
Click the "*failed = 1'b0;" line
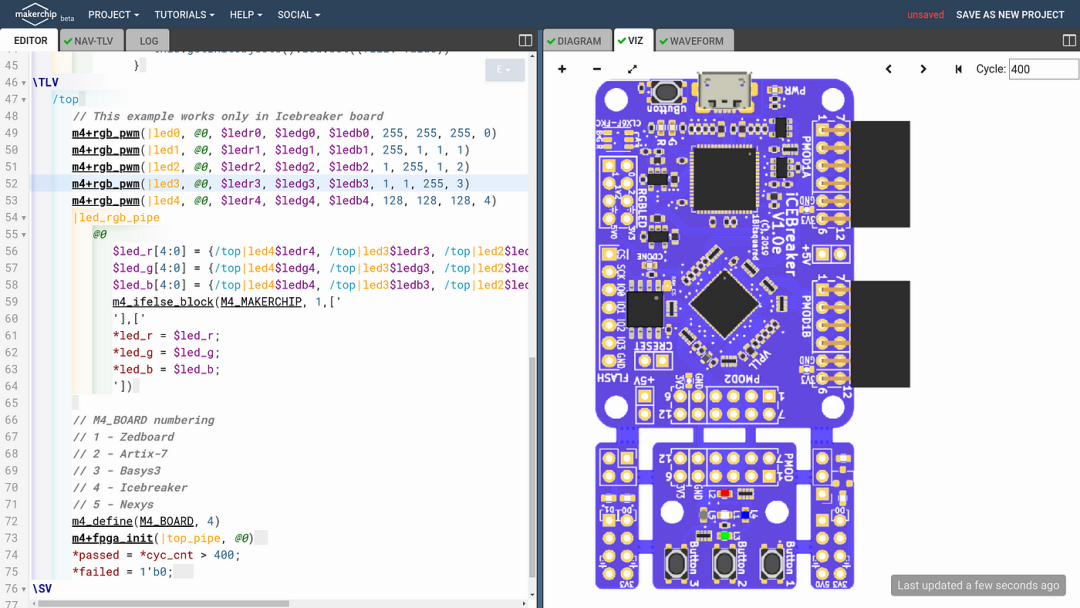pos(123,572)
